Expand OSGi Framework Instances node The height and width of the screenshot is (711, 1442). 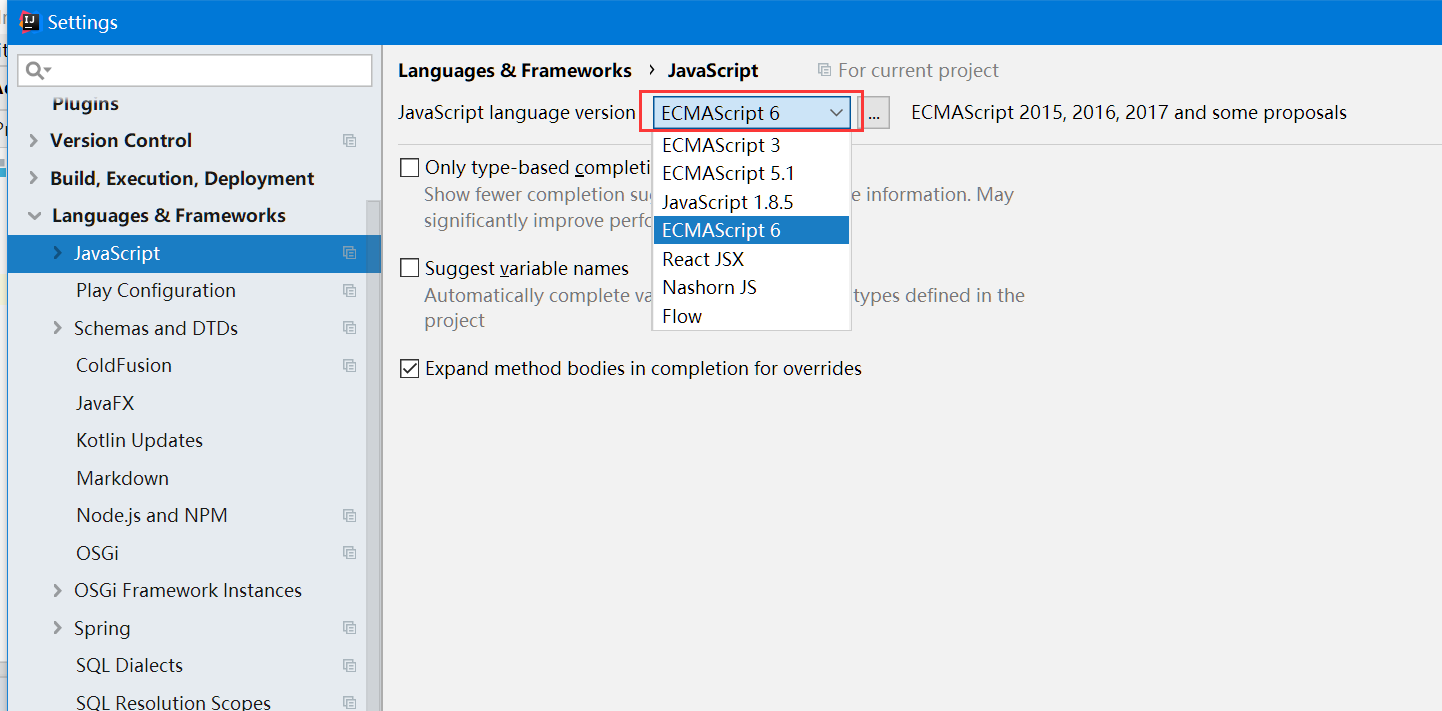pos(57,591)
